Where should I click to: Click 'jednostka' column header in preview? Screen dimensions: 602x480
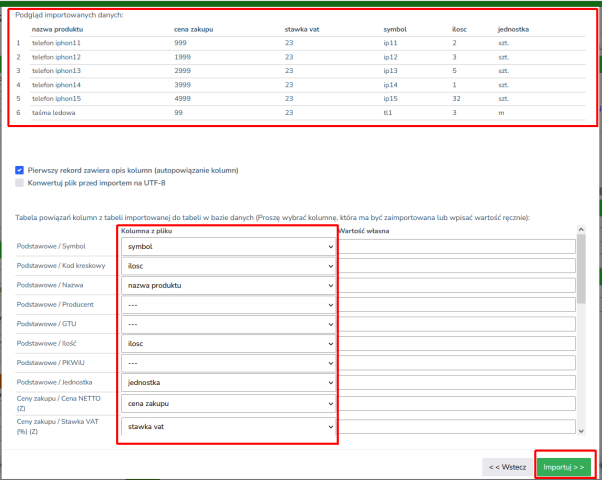click(513, 29)
